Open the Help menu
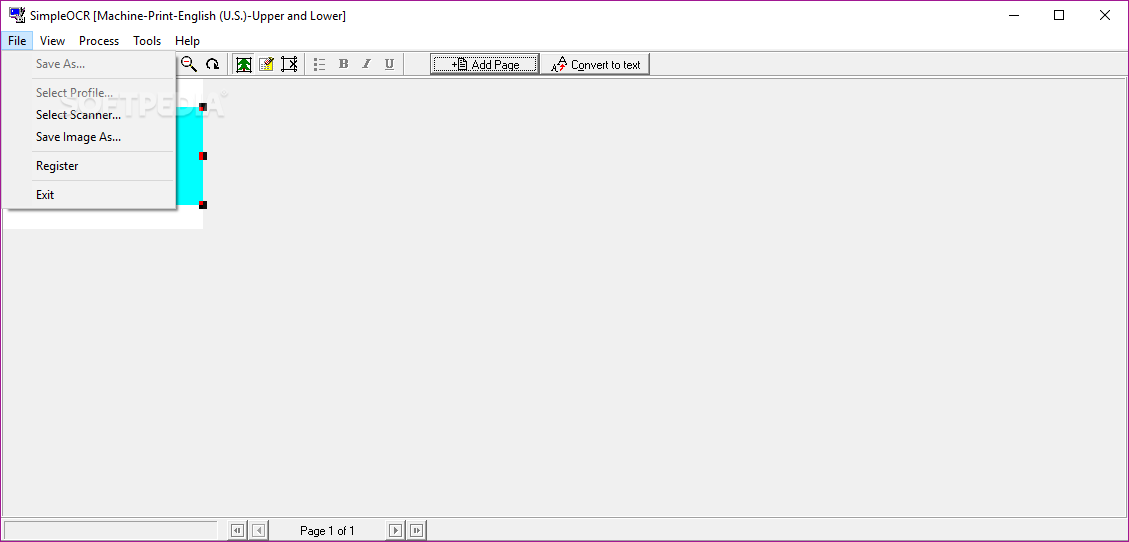 [187, 41]
